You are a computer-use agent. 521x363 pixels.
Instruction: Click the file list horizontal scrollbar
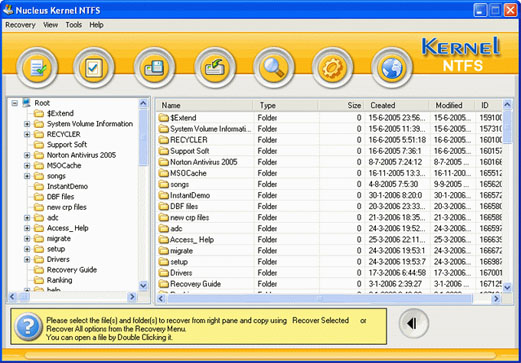[x=329, y=299]
